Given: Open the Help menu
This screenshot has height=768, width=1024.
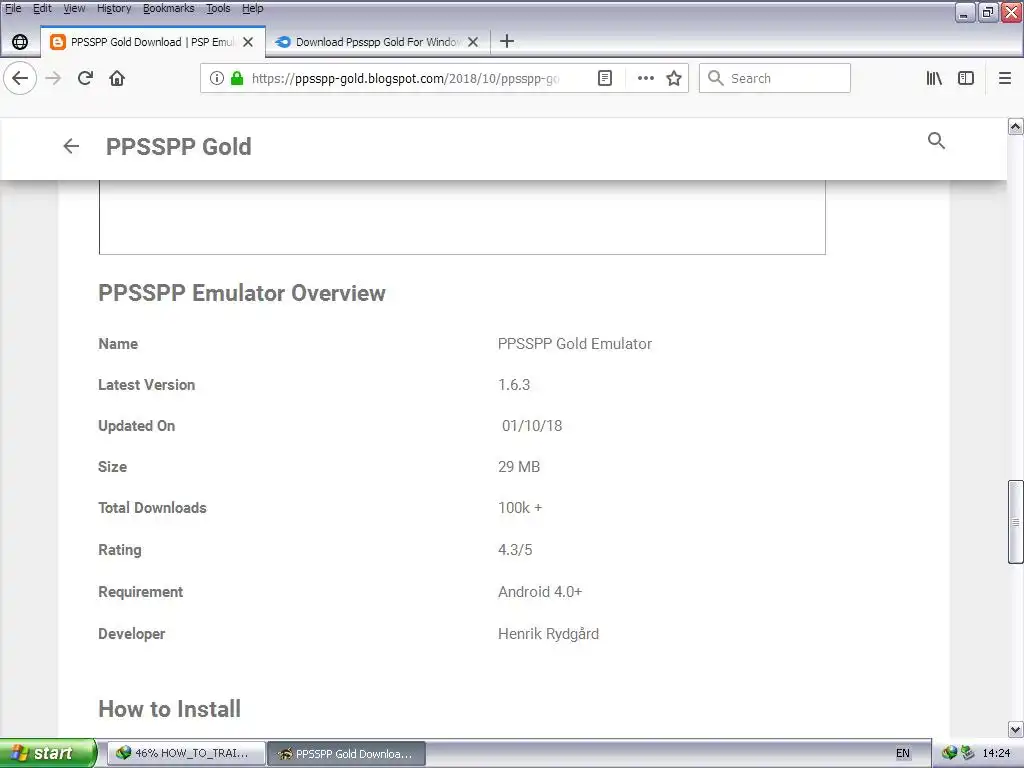Looking at the screenshot, I should (253, 8).
